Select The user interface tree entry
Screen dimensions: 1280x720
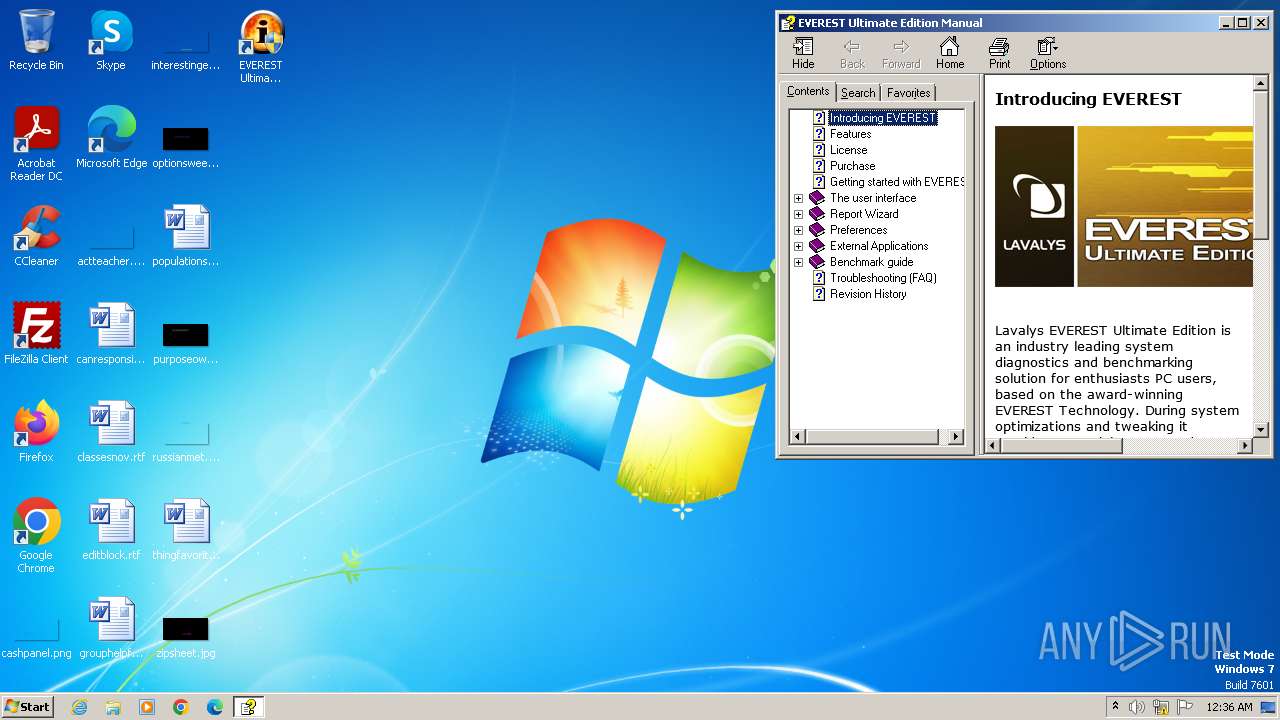tap(873, 198)
